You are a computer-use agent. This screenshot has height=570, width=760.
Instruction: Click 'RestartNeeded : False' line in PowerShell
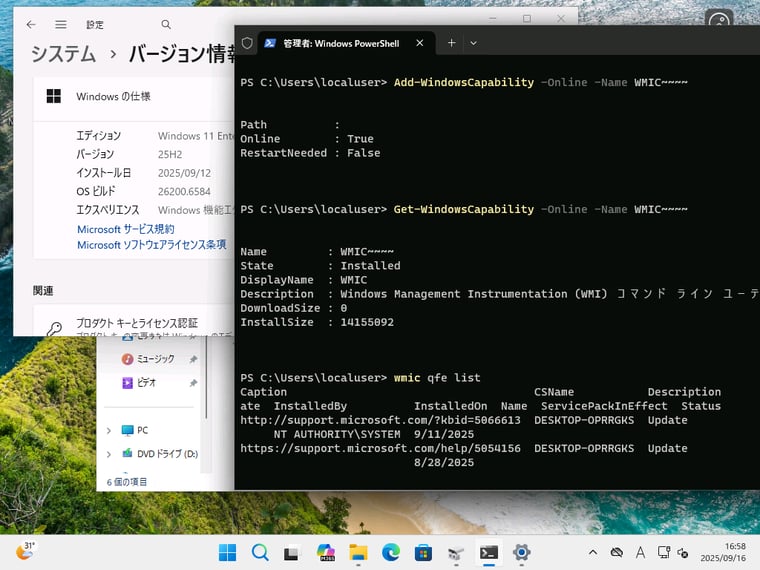(310, 153)
